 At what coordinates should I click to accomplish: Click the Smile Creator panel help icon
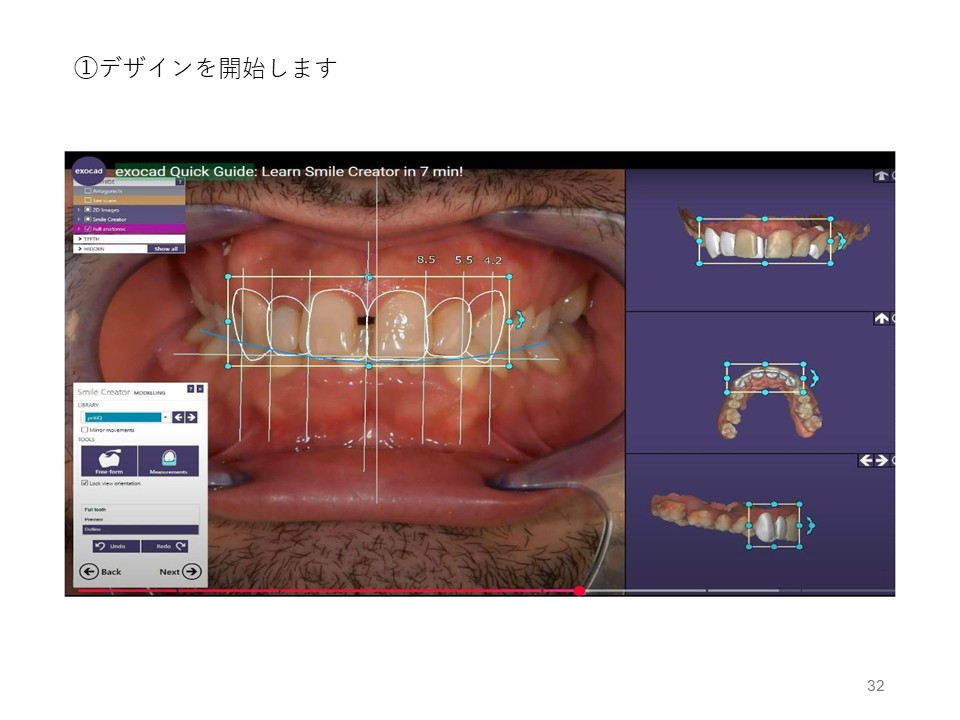click(190, 388)
